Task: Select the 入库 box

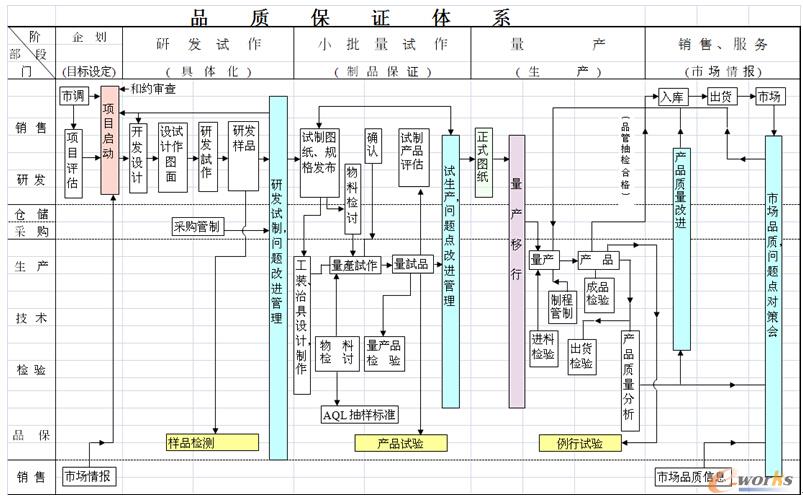Action: [671, 97]
